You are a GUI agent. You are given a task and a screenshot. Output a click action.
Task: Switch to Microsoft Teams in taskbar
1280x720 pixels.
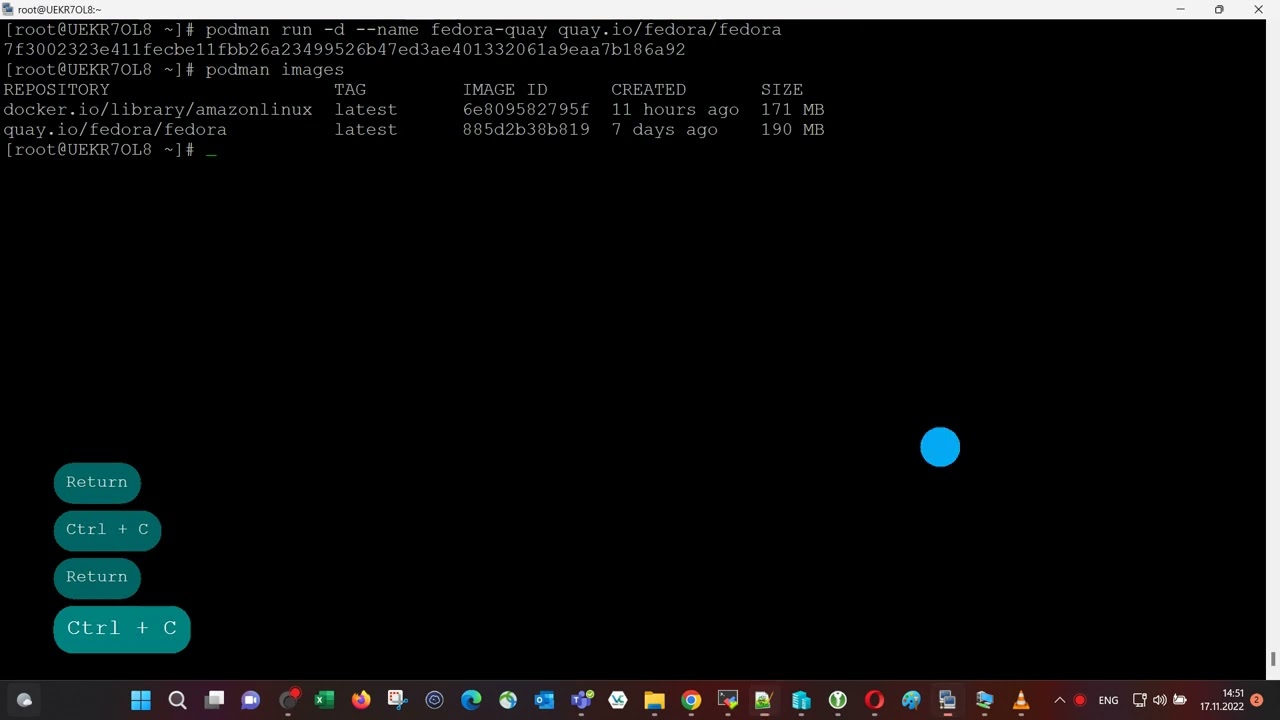pyautogui.click(x=581, y=700)
